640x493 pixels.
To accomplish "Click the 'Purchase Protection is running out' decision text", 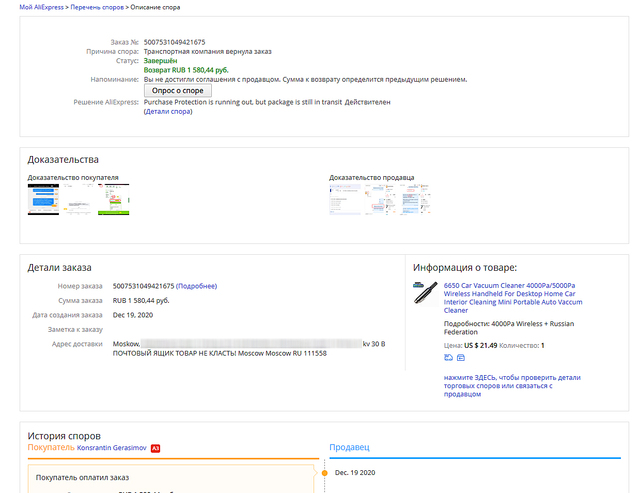I will pos(242,102).
